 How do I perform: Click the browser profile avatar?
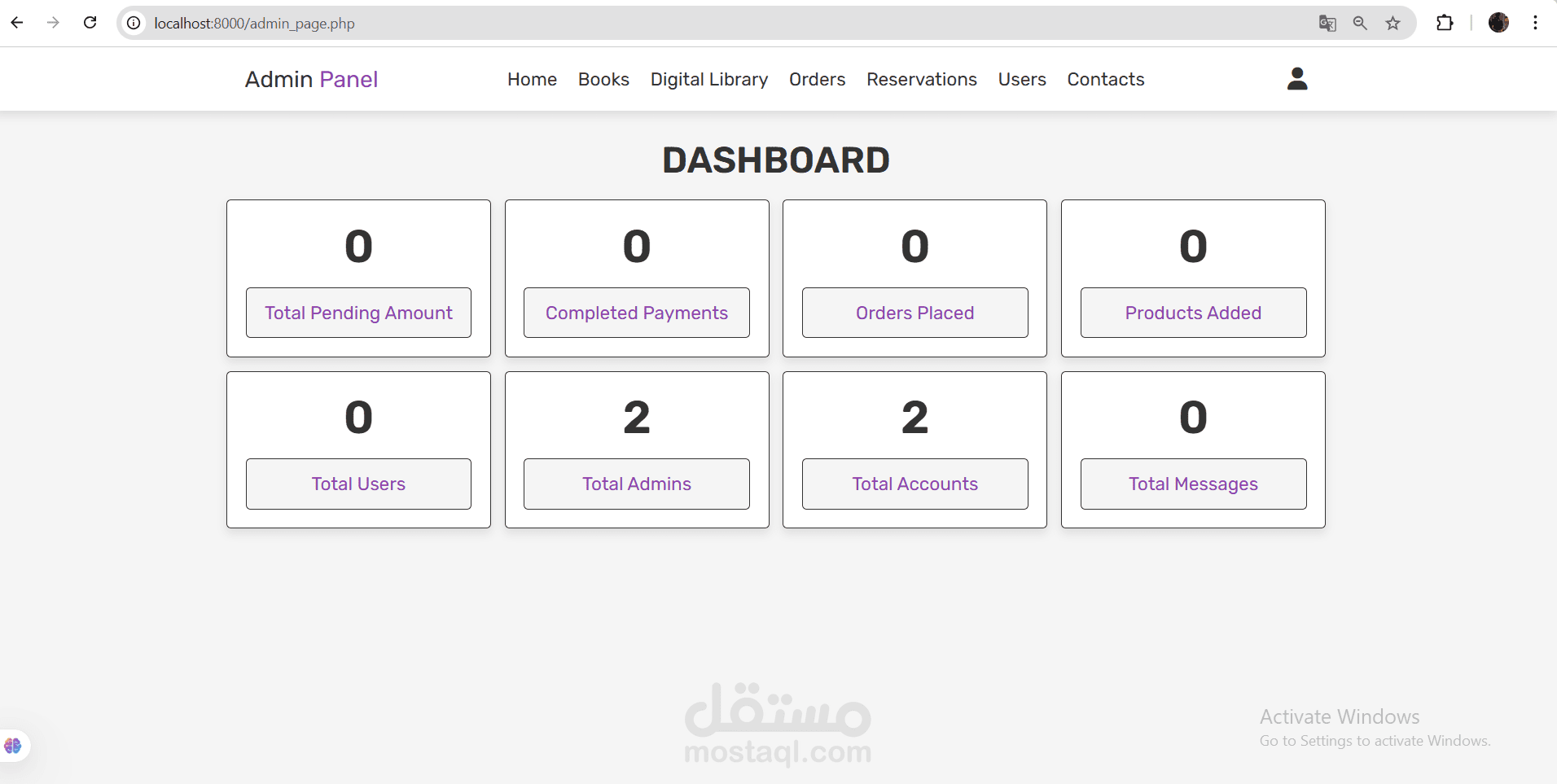click(1501, 23)
